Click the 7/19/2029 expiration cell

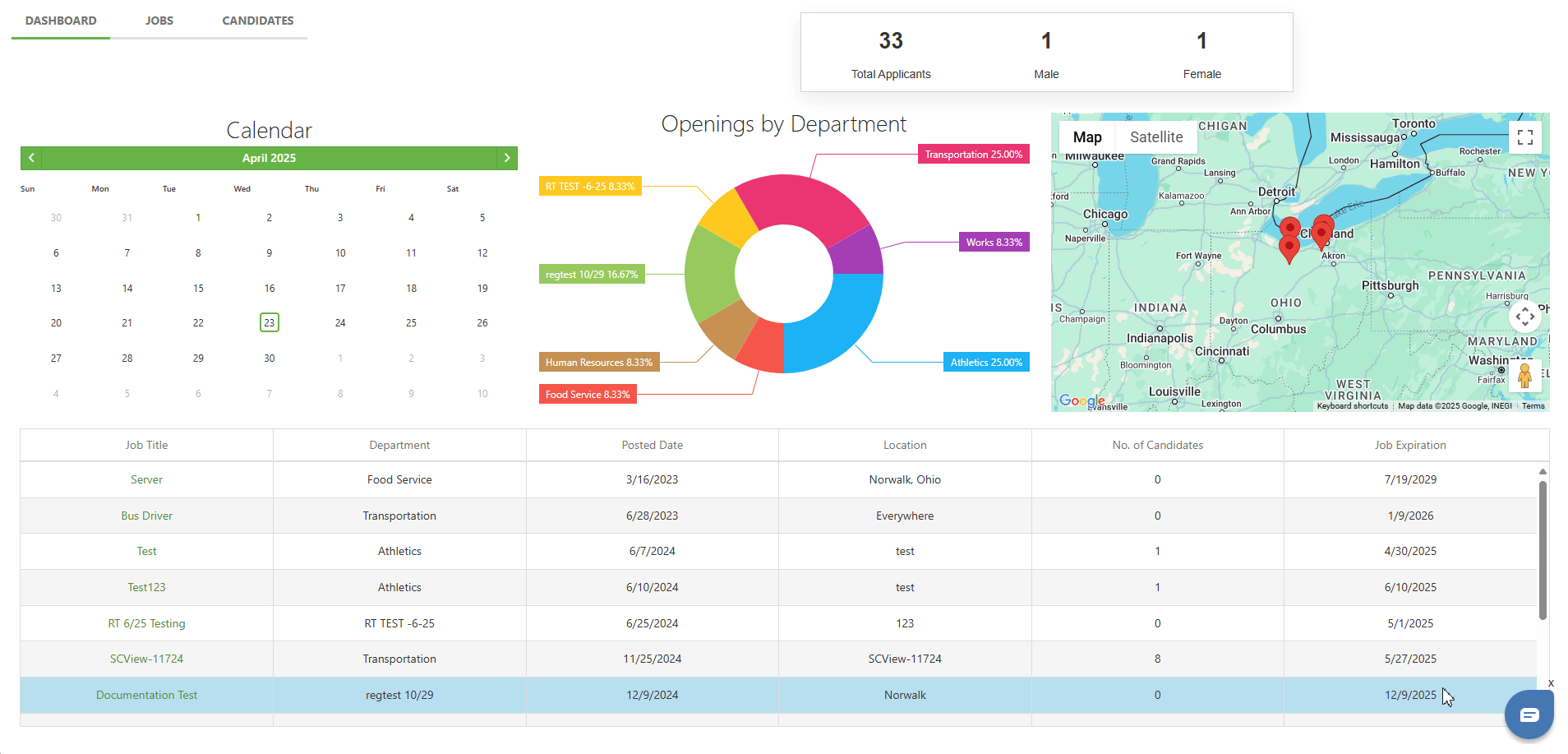pyautogui.click(x=1410, y=479)
